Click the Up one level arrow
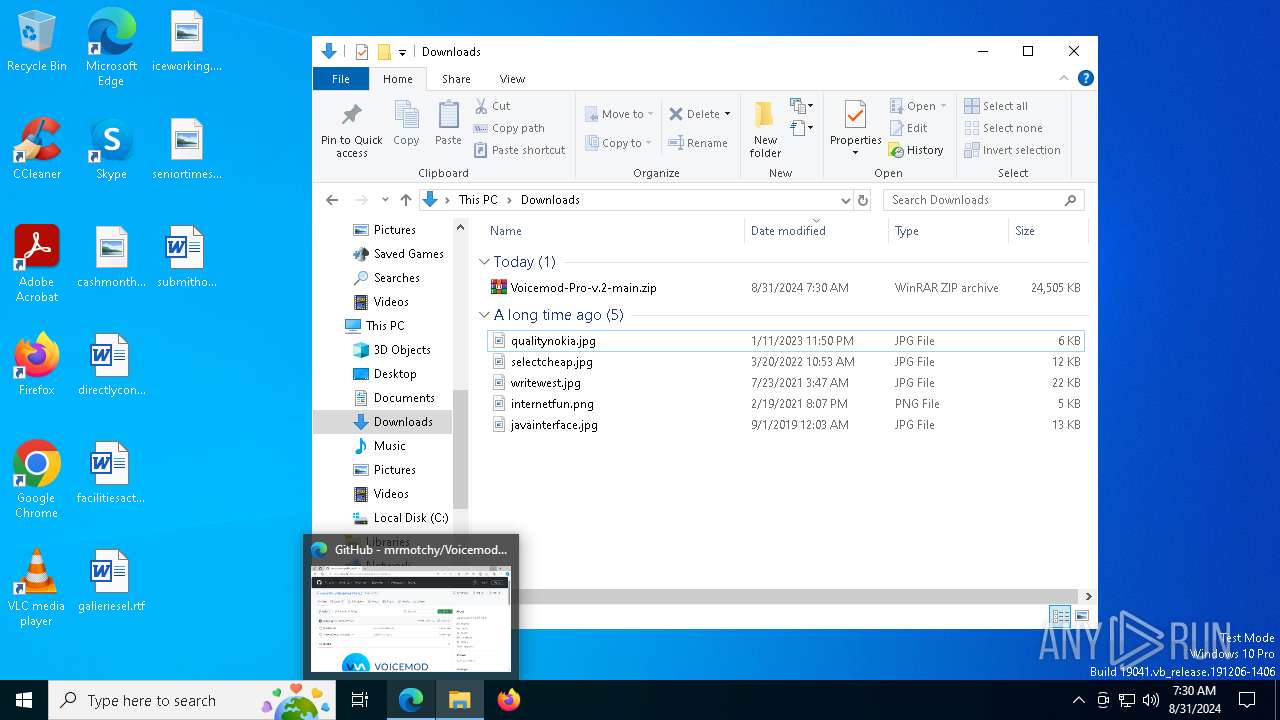 405,200
